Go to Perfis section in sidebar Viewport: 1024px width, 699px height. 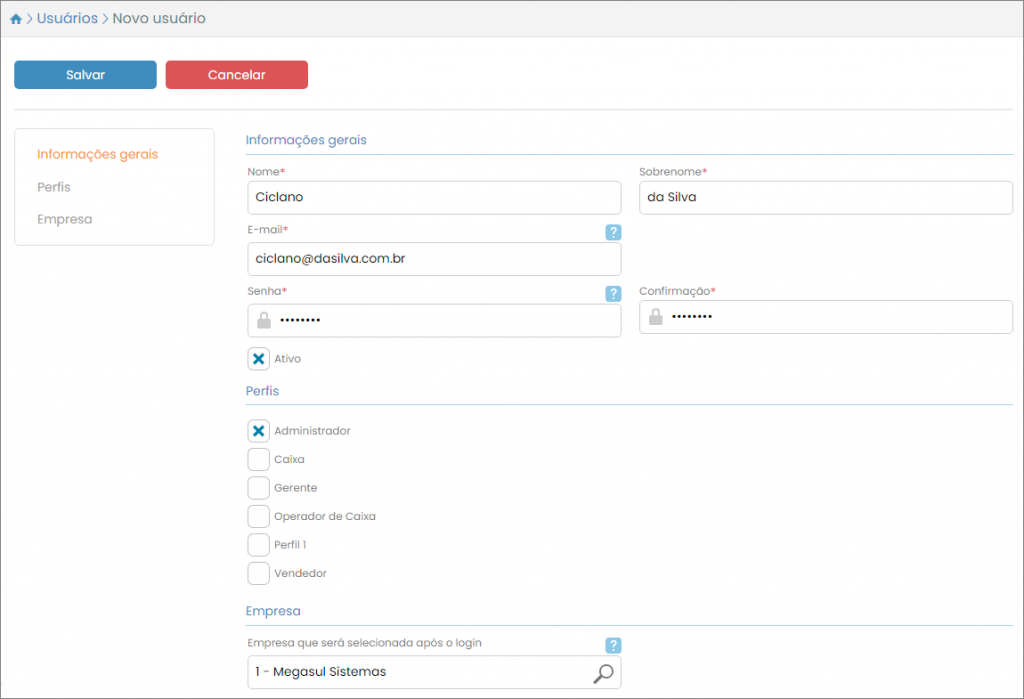coord(54,187)
